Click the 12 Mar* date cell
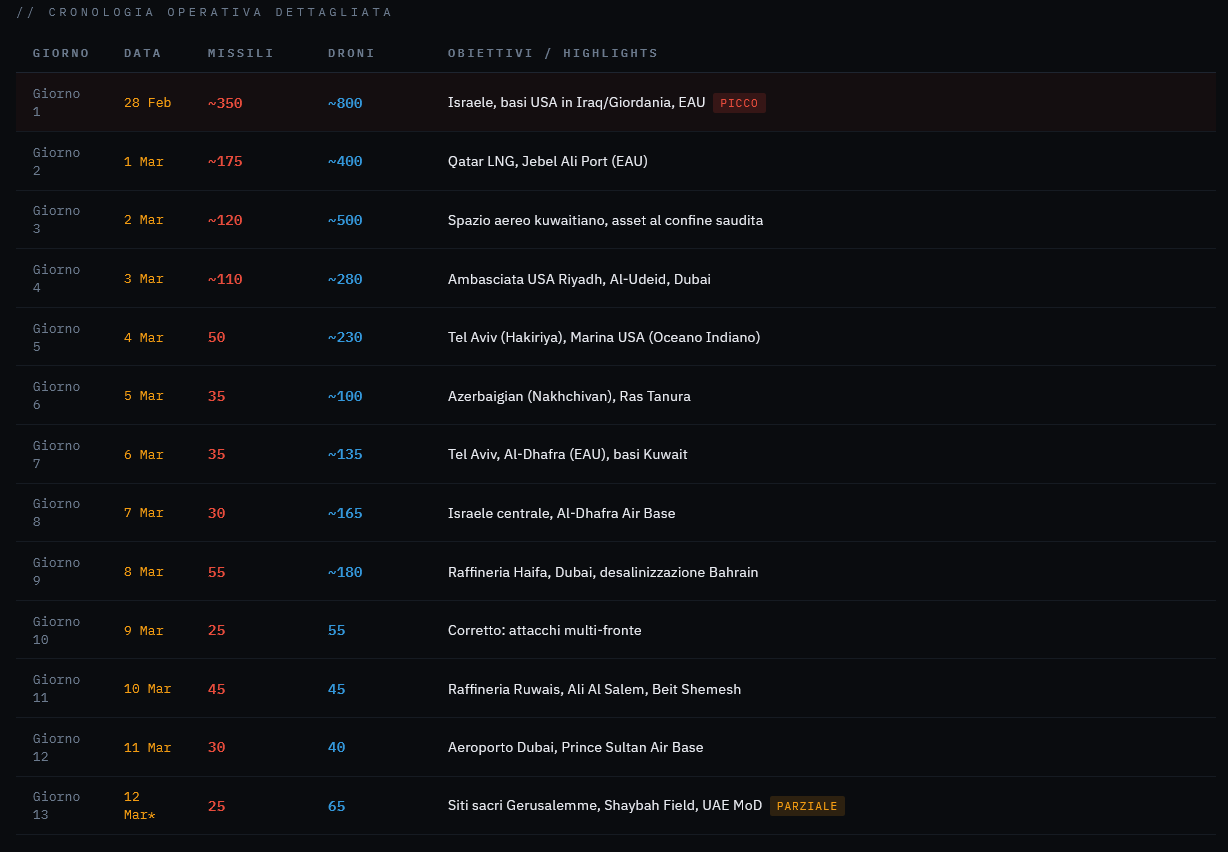 pos(139,805)
